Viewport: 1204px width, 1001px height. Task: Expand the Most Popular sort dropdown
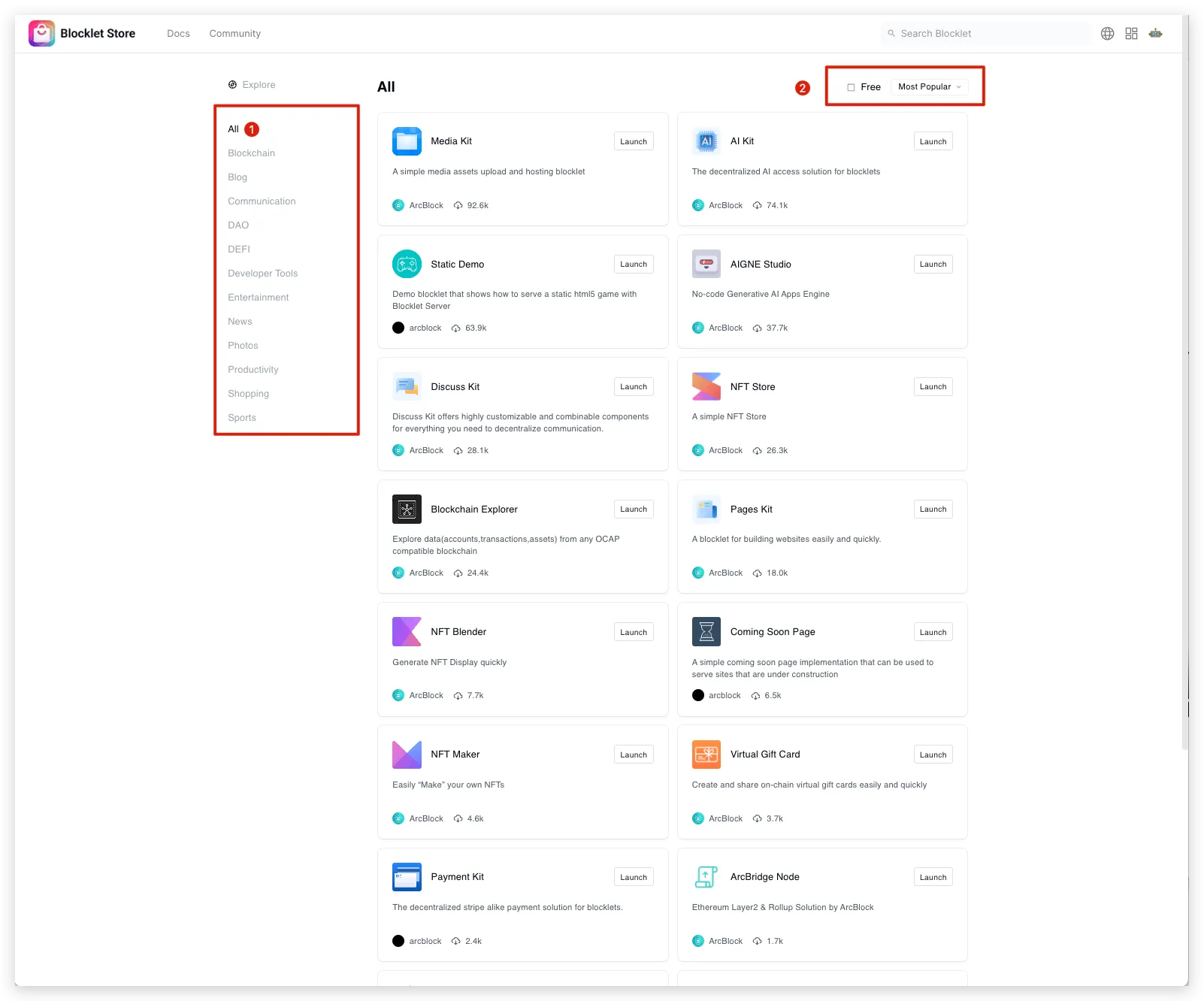[929, 87]
